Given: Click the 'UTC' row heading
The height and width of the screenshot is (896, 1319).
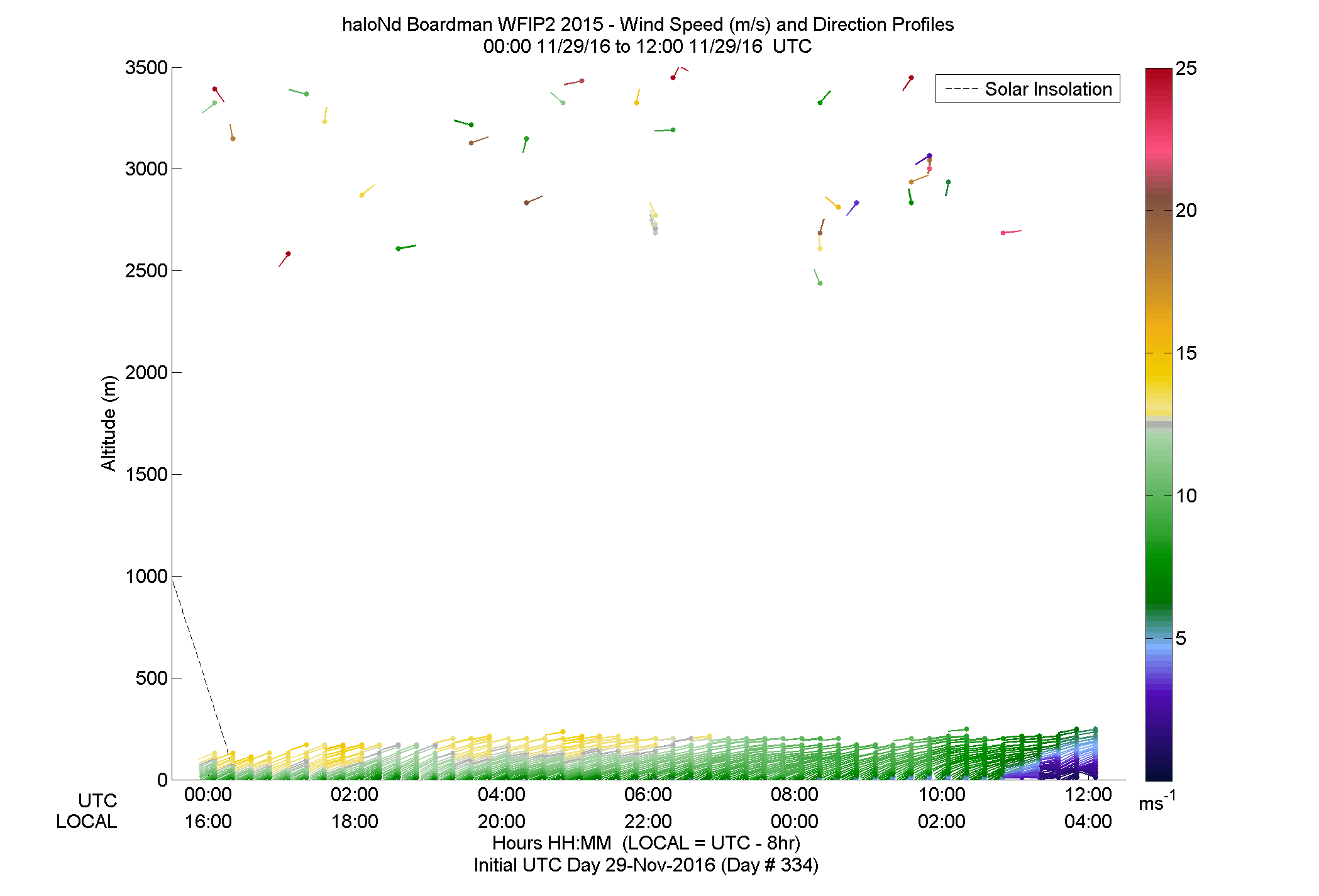Looking at the screenshot, I should click(x=97, y=801).
